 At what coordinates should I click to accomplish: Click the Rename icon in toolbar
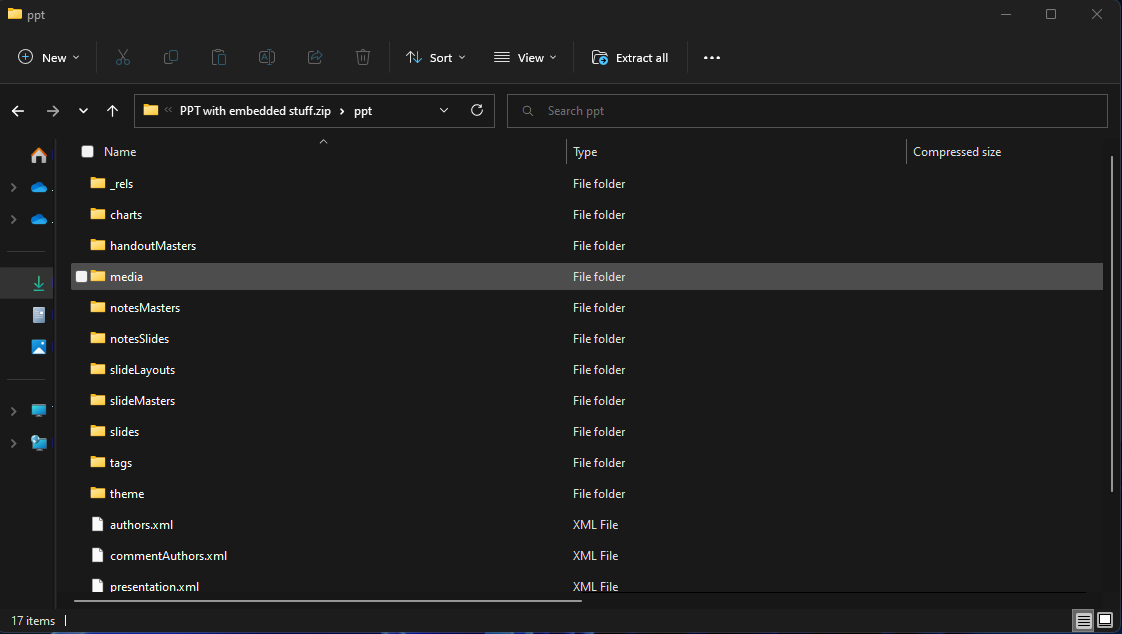(x=267, y=57)
